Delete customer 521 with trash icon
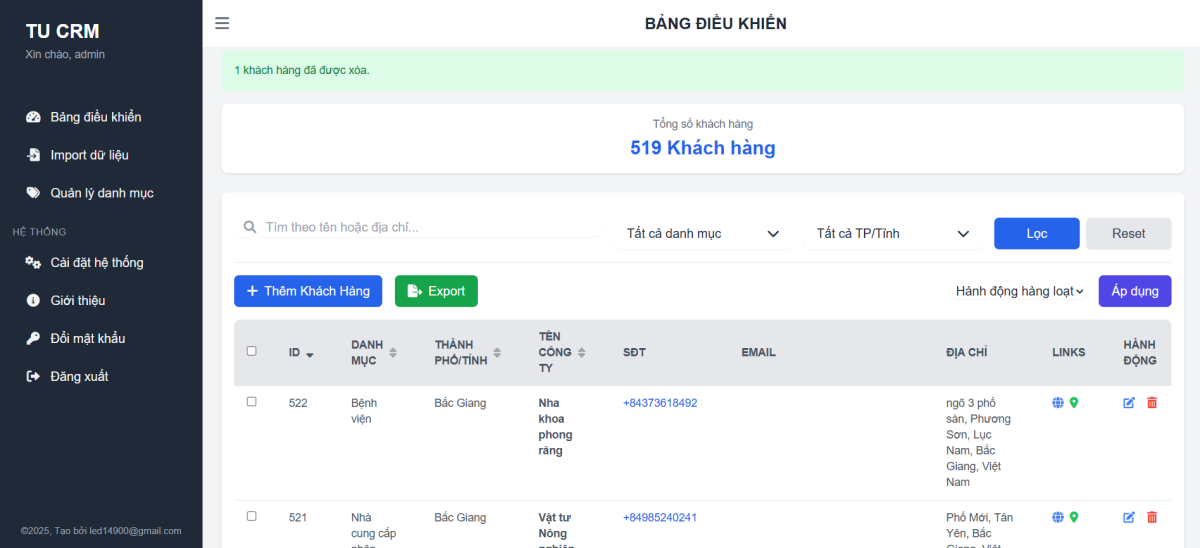Screen dimensions: 1200x548 click(x=1152, y=518)
